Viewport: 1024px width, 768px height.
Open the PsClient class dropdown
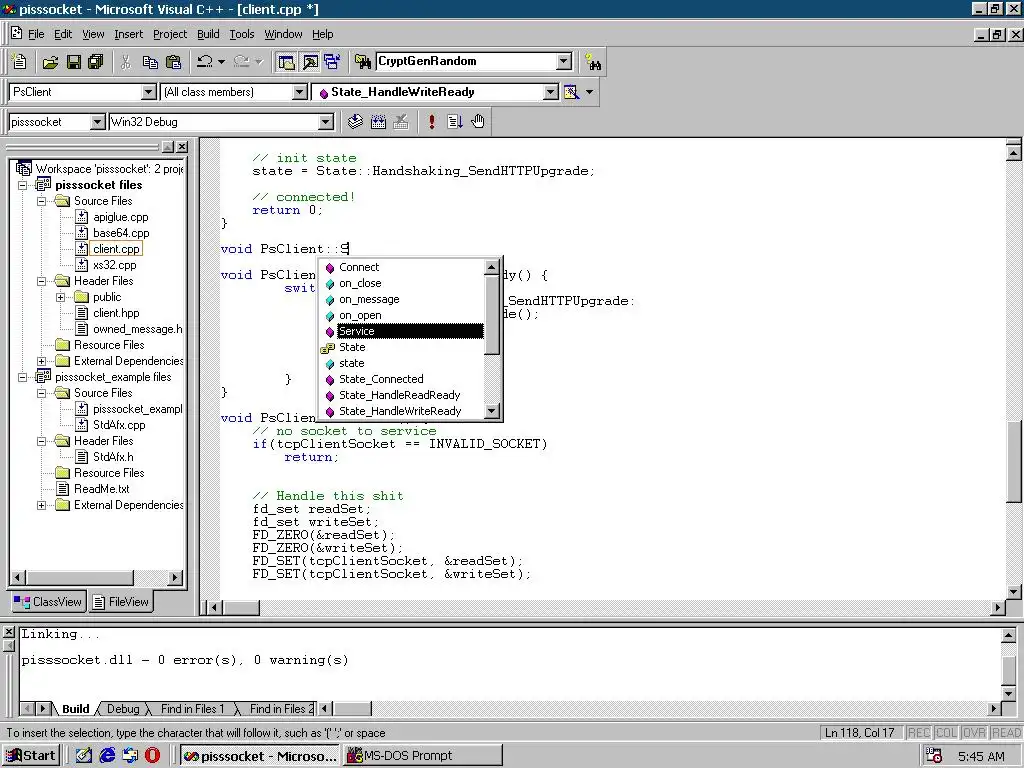(x=149, y=92)
